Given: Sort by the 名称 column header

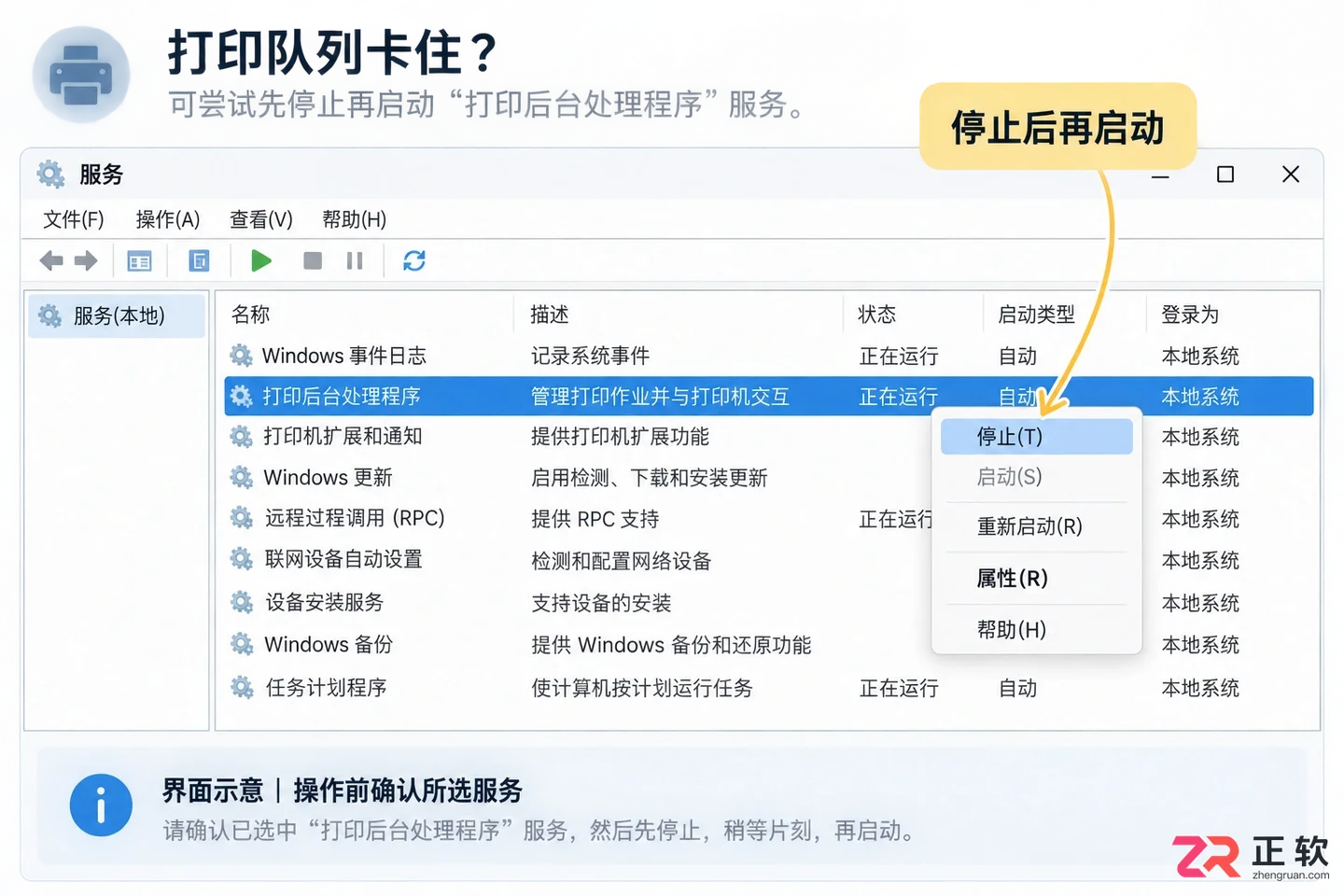Looking at the screenshot, I should [250, 315].
